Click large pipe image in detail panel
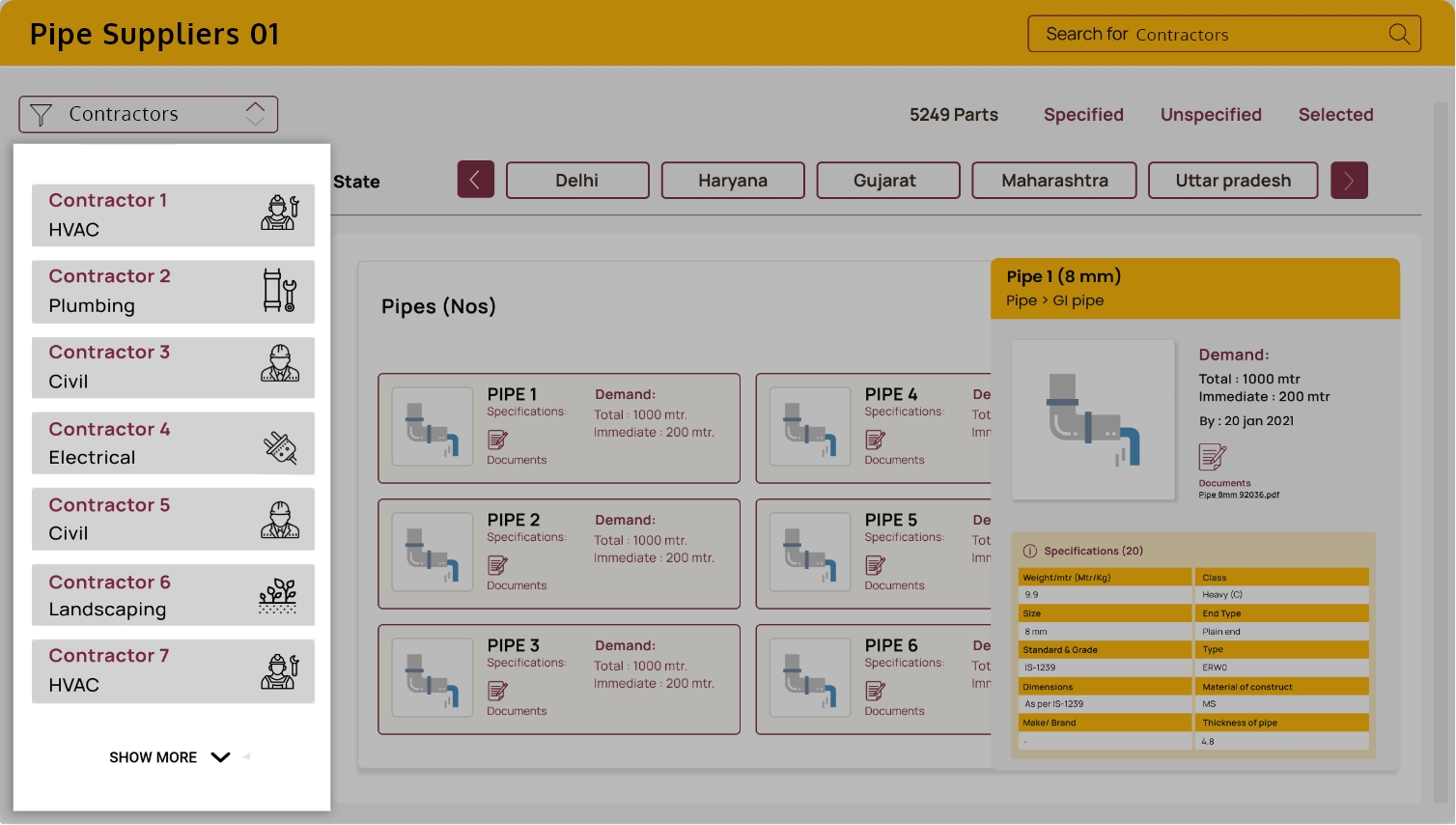 [x=1093, y=420]
